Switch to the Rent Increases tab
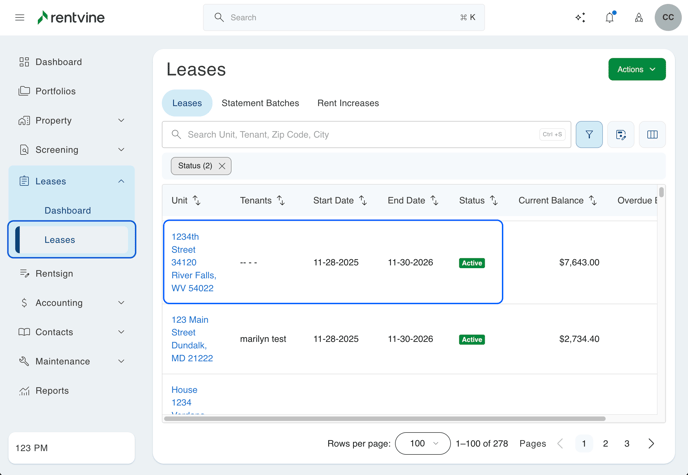Image resolution: width=688 pixels, height=475 pixels. click(348, 103)
